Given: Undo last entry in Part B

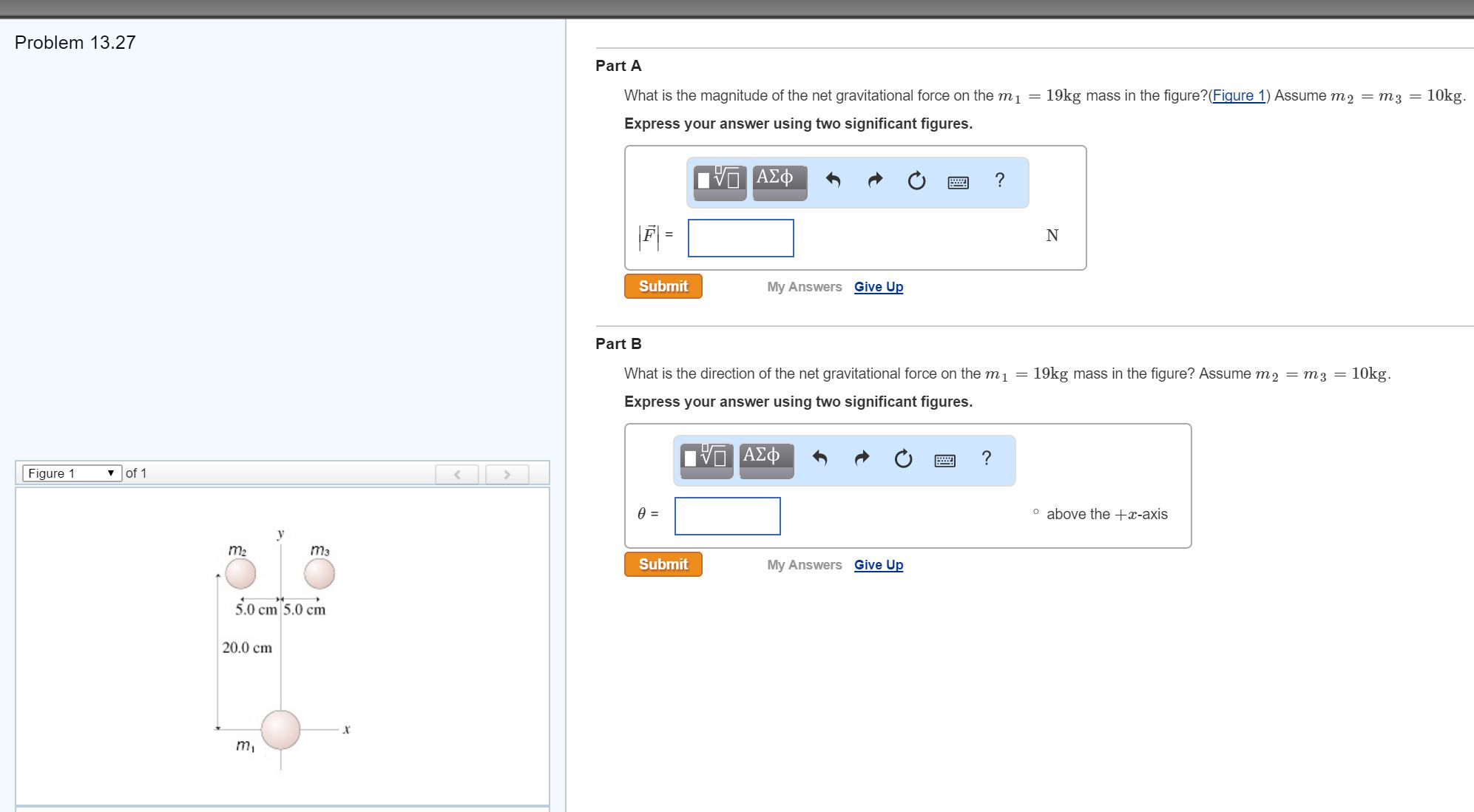Looking at the screenshot, I should [819, 458].
